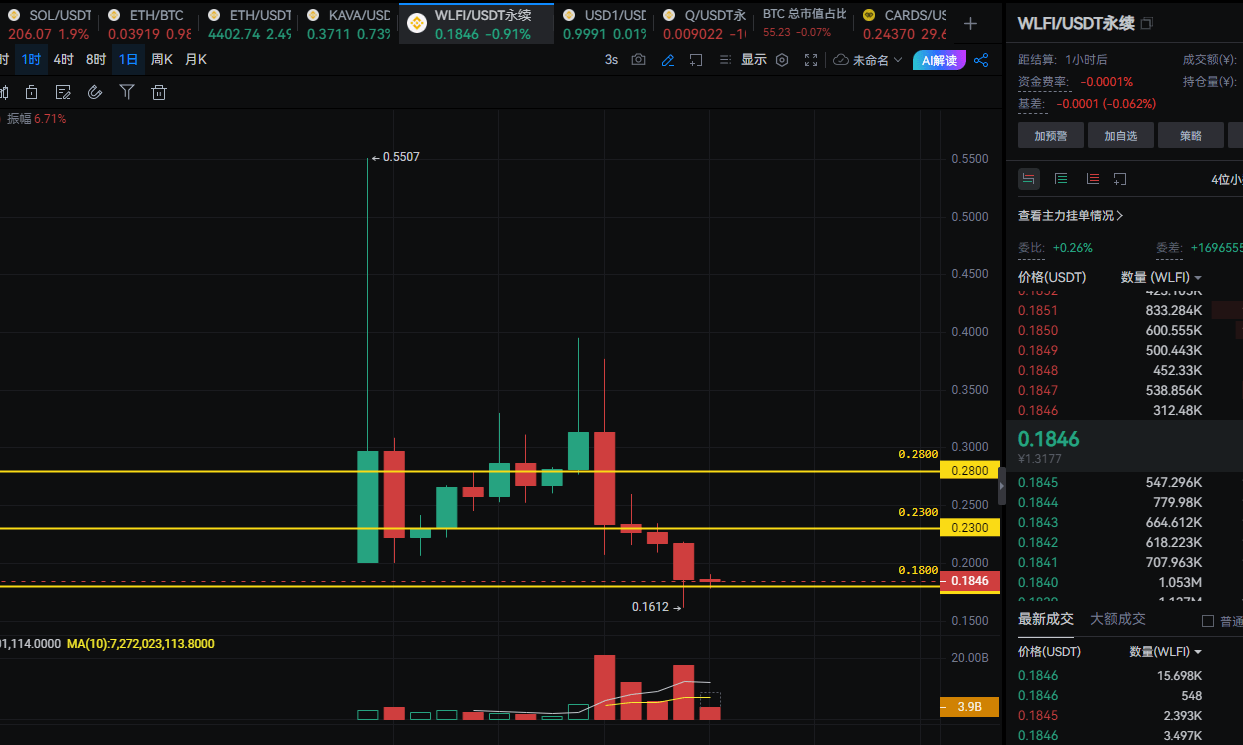Click the MA(10) volume indicator label
This screenshot has height=745, width=1243.
click(140, 644)
